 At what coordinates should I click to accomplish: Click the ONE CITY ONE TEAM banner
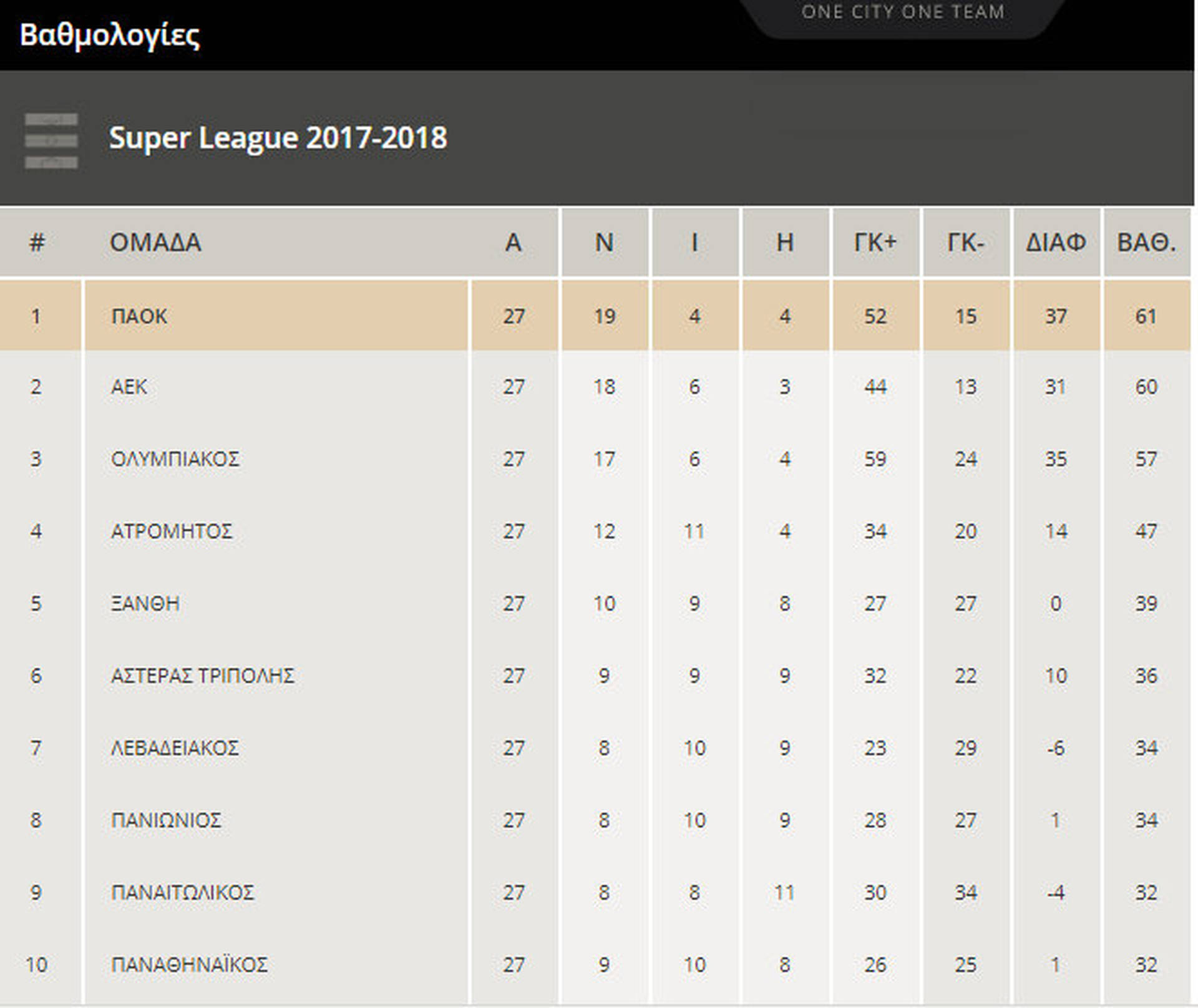click(x=902, y=12)
